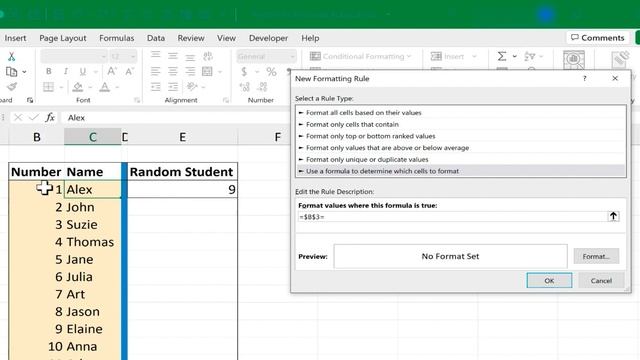Image resolution: width=640 pixels, height=360 pixels.
Task: Click Accounting Number Format dollar icon
Action: point(244,72)
